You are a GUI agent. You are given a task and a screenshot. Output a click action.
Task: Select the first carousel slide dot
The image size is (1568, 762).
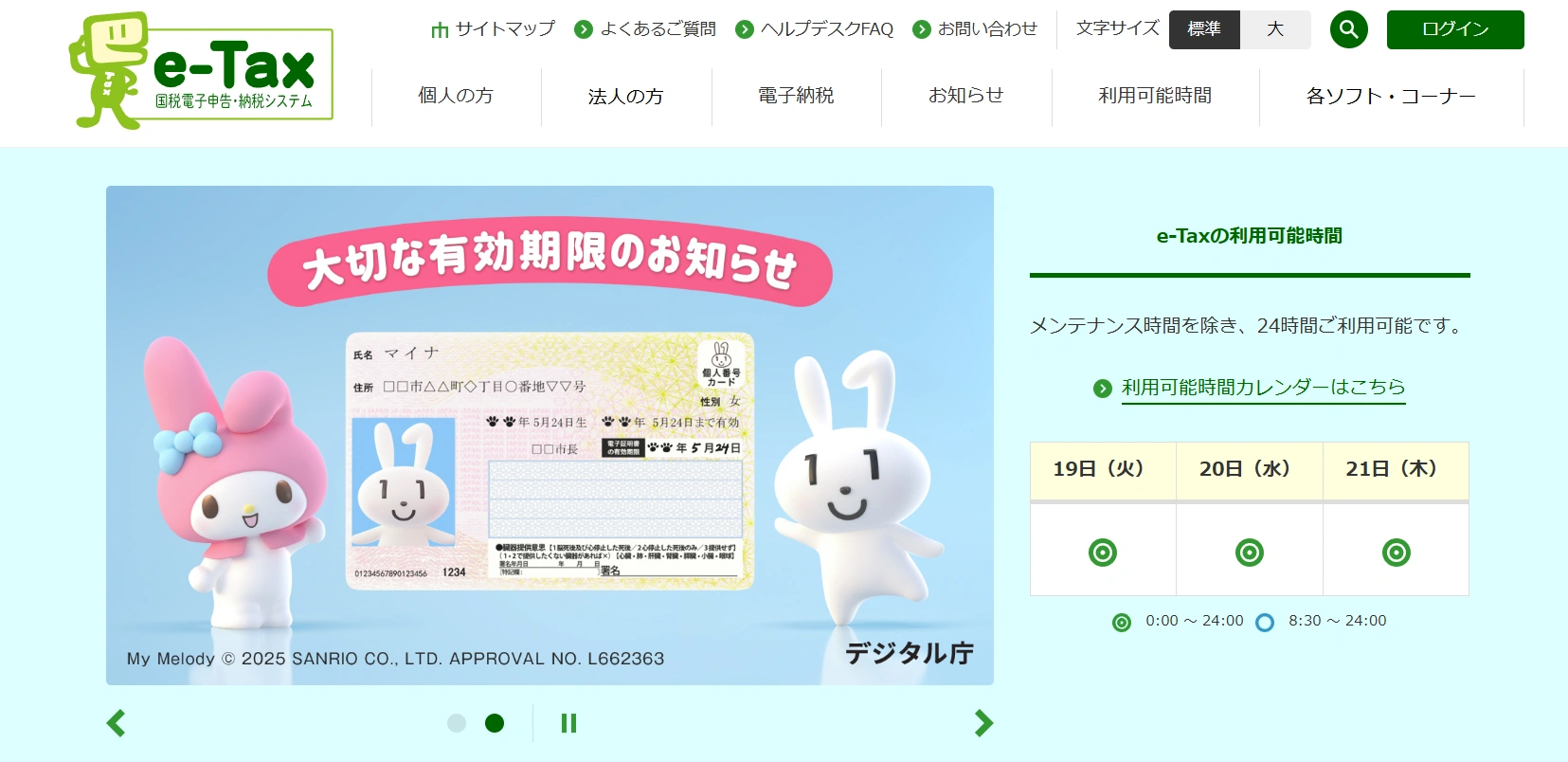point(457,723)
